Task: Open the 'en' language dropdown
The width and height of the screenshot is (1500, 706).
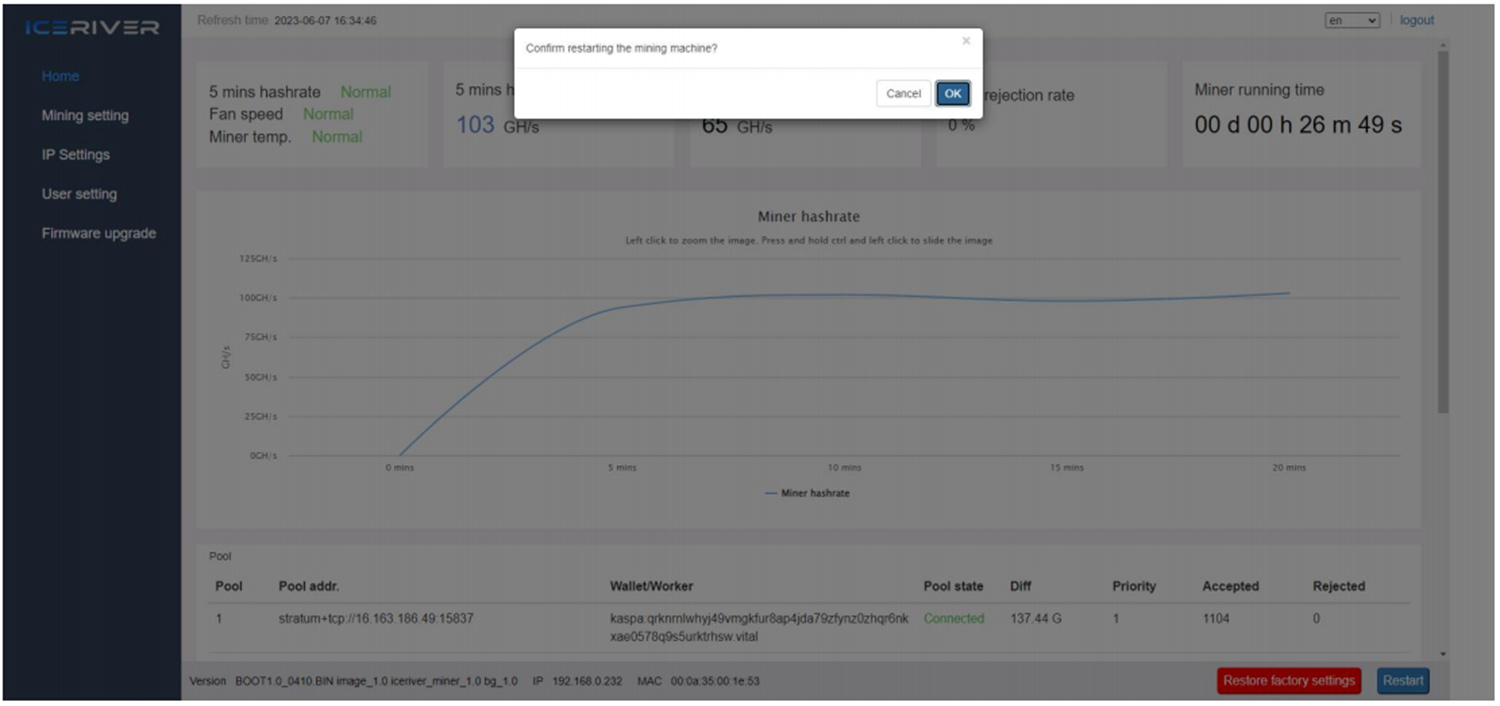Action: tap(1352, 20)
